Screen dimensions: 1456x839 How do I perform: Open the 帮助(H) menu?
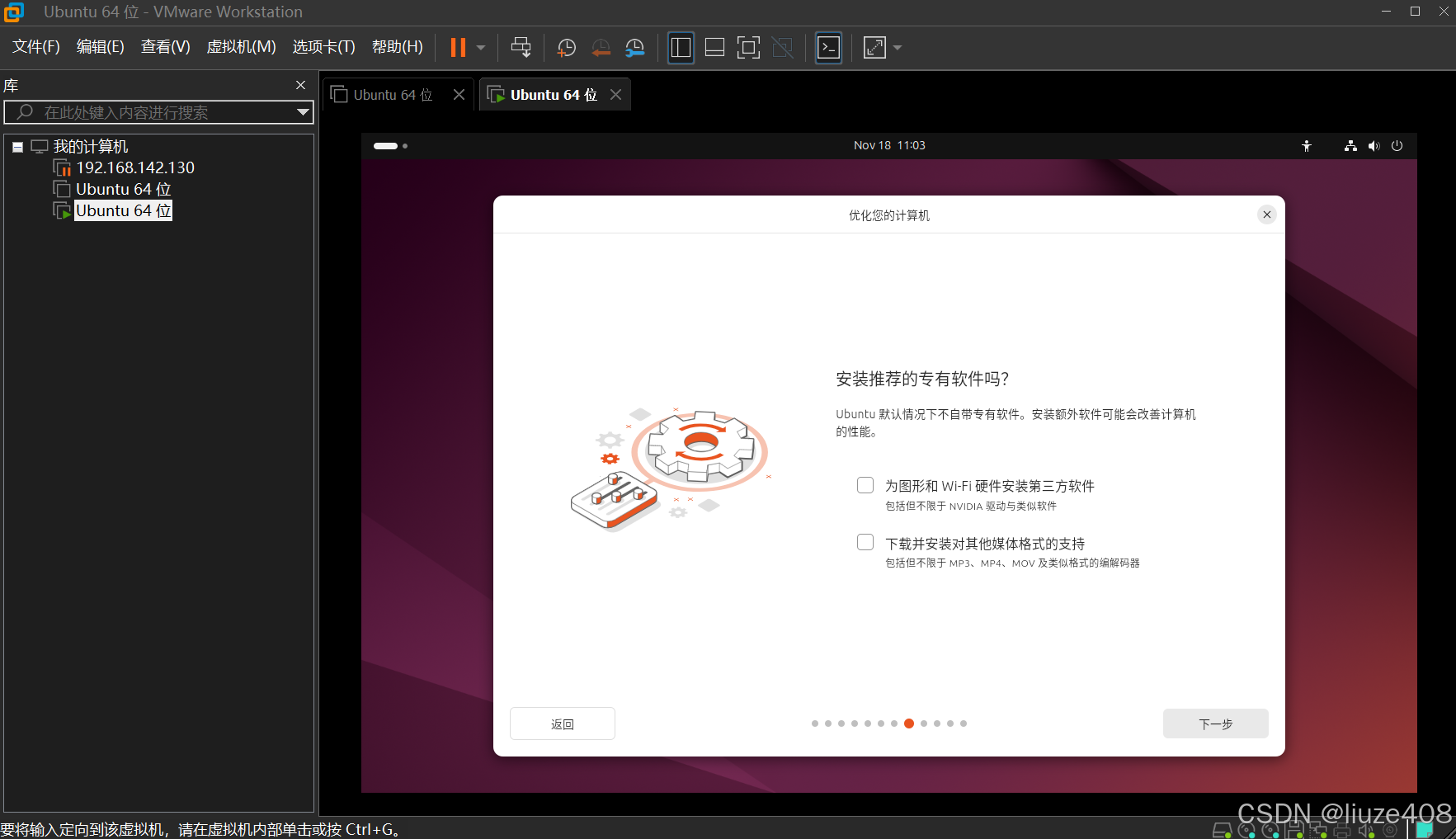(398, 47)
